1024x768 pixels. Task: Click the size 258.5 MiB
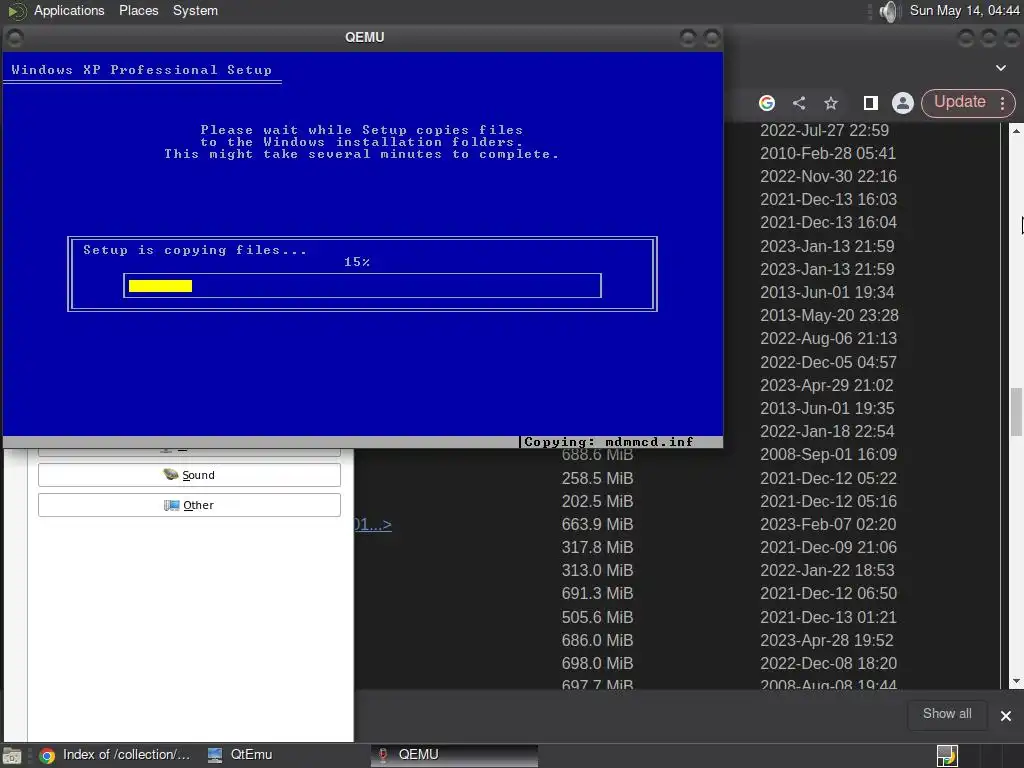(597, 478)
